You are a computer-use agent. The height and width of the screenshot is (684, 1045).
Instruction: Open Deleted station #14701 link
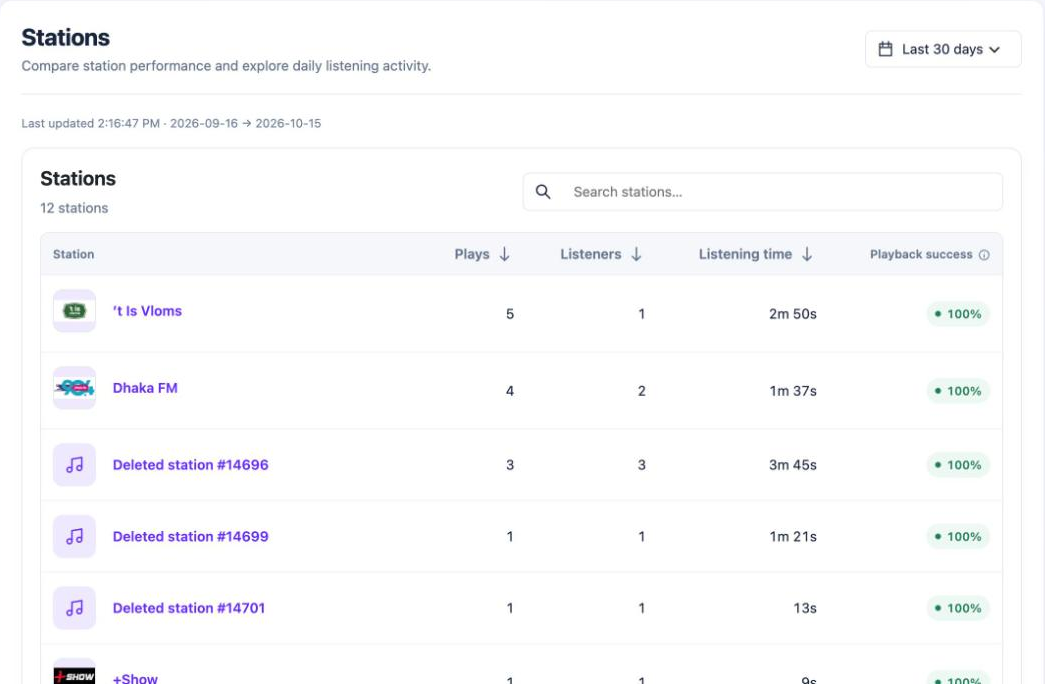click(189, 608)
